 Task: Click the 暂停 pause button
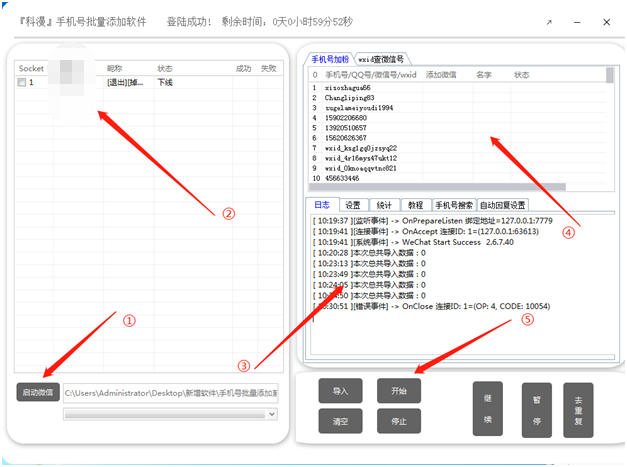point(536,409)
